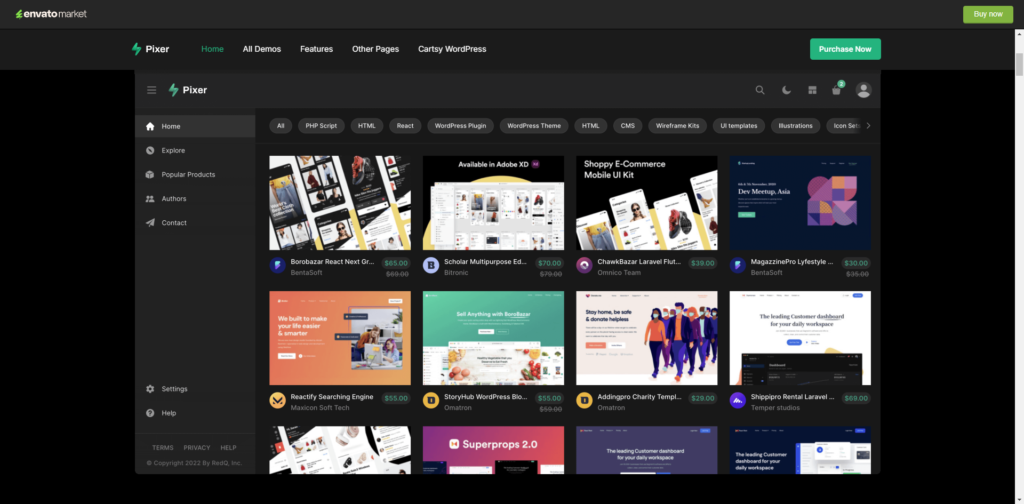The height and width of the screenshot is (504, 1024).
Task: Open the HELP footer link
Action: pos(229,448)
